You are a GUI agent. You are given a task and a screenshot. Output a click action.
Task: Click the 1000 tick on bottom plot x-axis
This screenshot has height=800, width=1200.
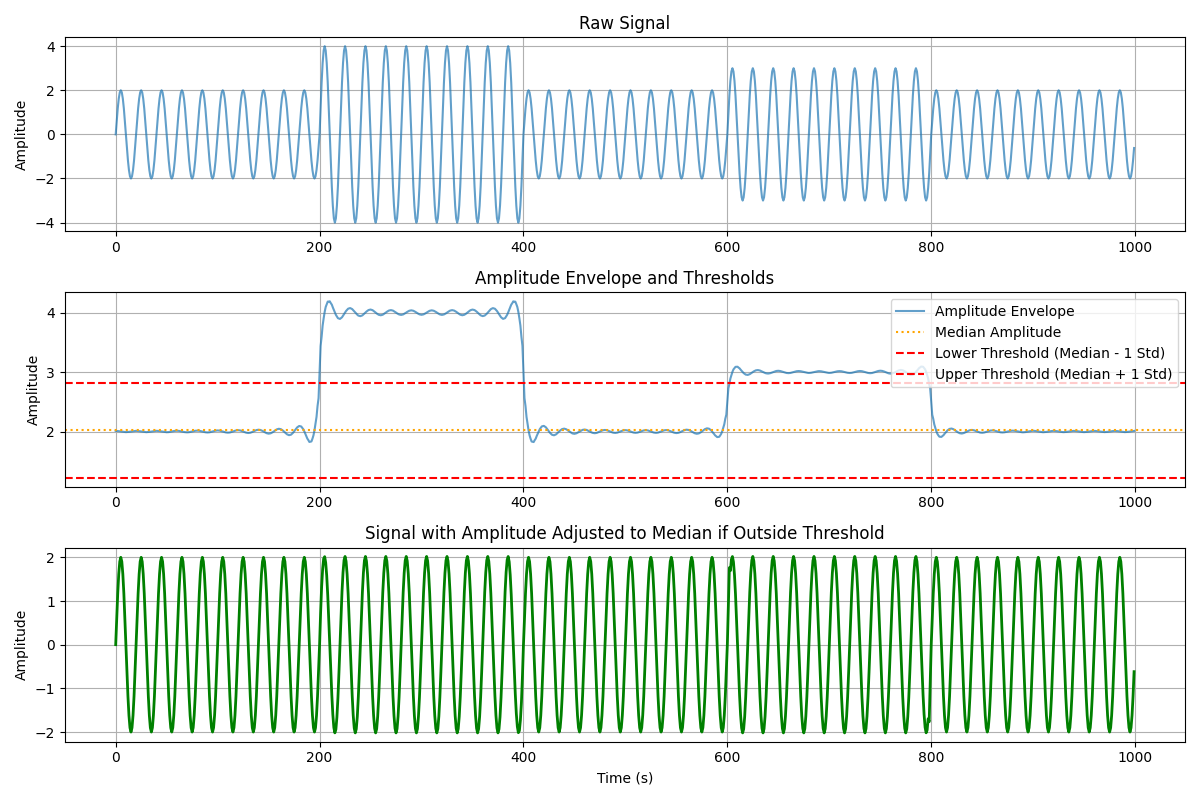(1134, 757)
